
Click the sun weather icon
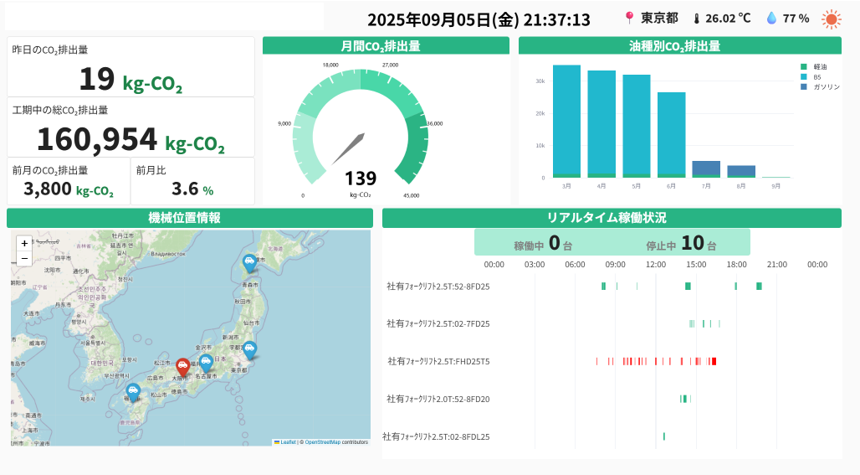pyautogui.click(x=831, y=19)
